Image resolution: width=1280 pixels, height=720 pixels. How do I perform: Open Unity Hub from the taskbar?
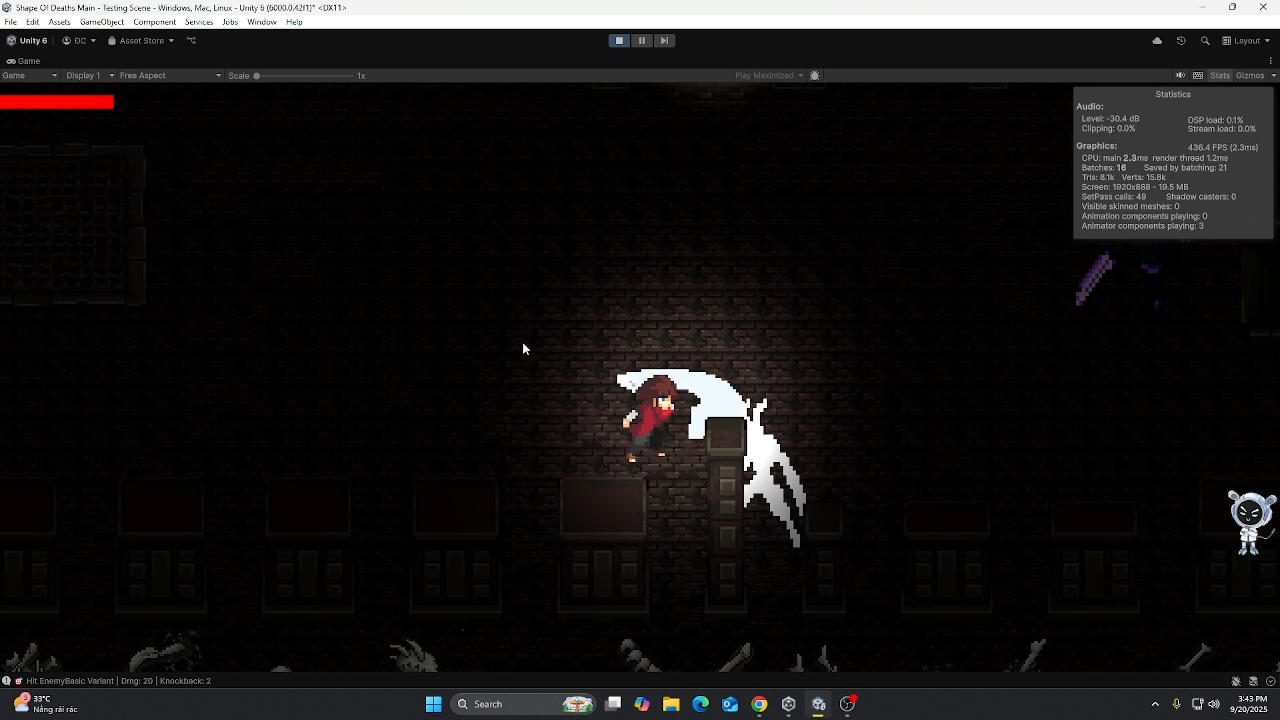(x=788, y=704)
